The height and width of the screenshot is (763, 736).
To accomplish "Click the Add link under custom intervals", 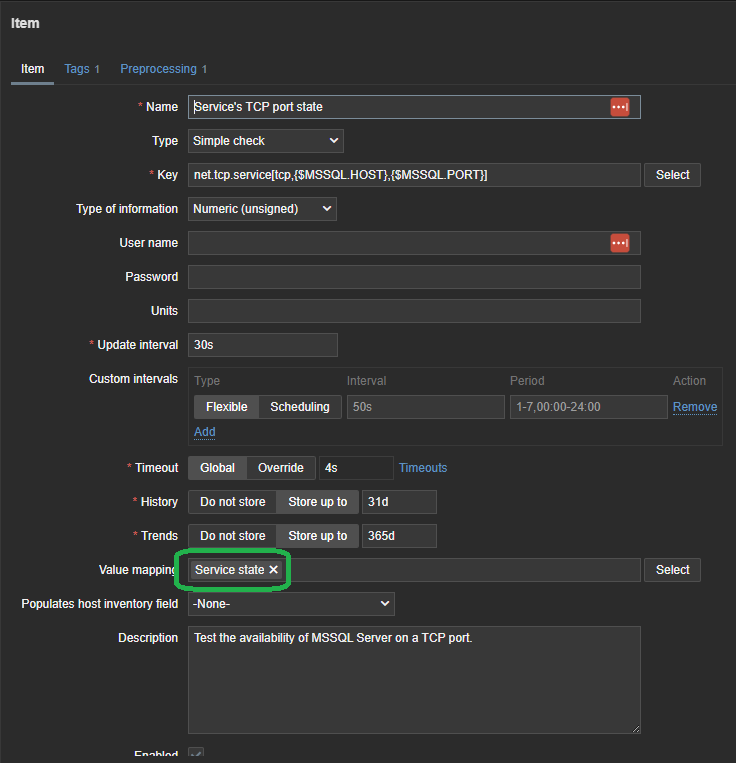I will point(204,432).
